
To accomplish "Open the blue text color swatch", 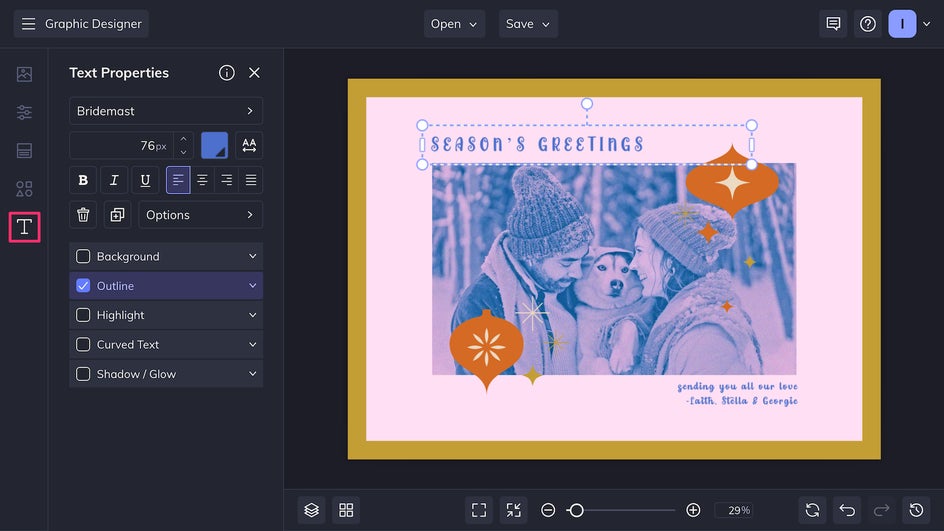I will coord(214,145).
